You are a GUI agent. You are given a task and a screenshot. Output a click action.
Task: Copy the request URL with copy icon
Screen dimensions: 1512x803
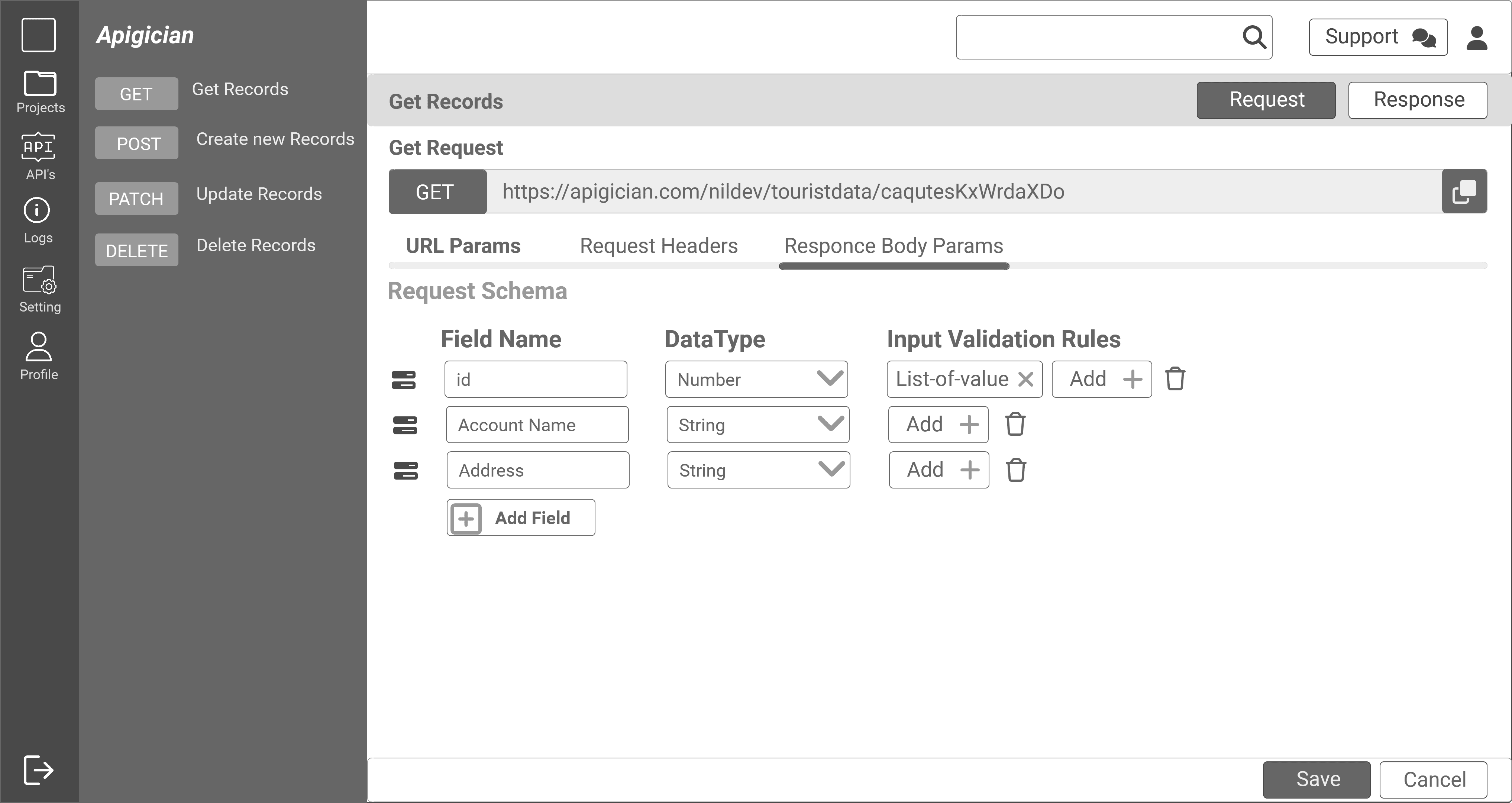[1464, 192]
